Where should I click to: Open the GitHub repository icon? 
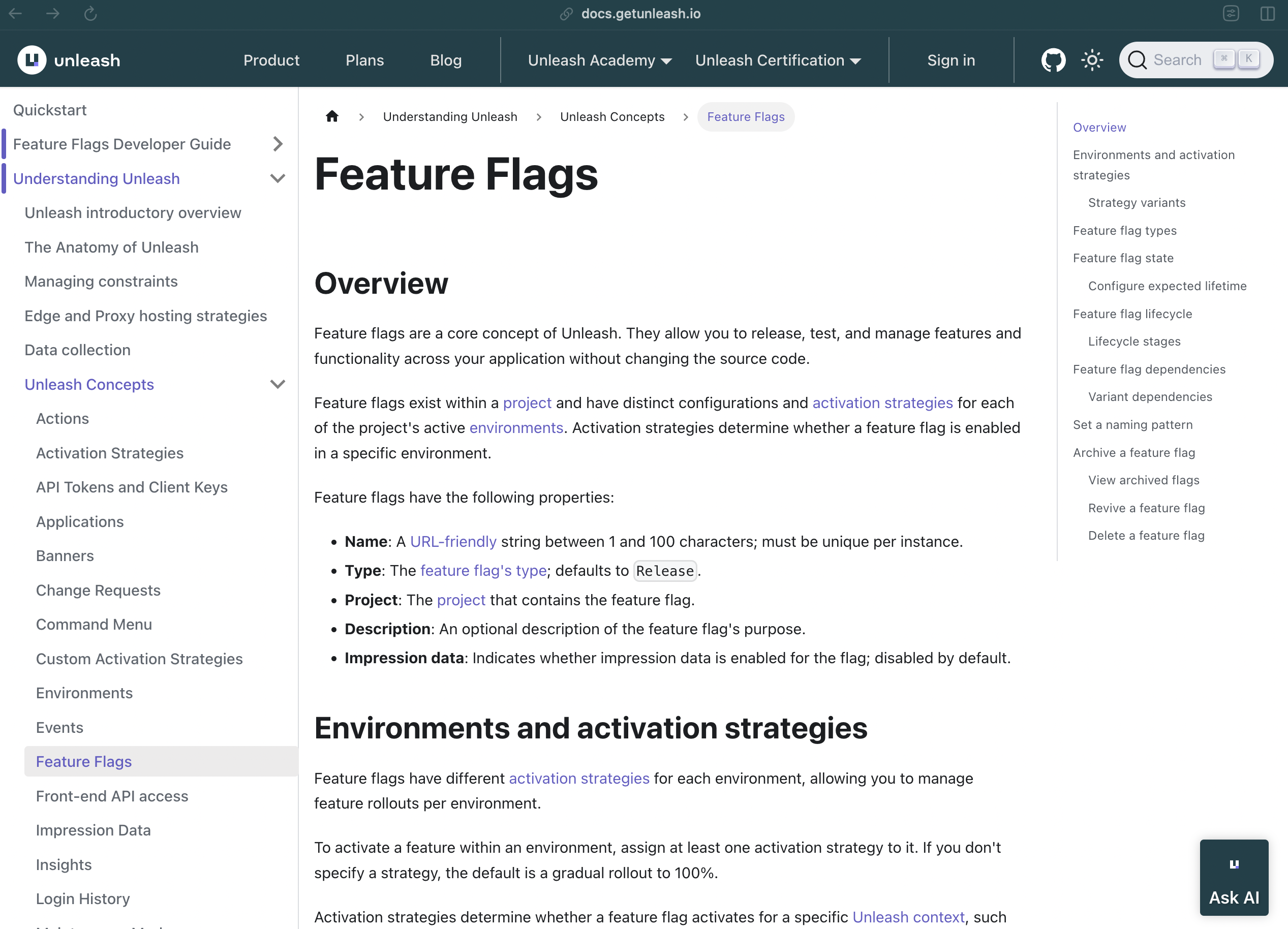(x=1053, y=60)
